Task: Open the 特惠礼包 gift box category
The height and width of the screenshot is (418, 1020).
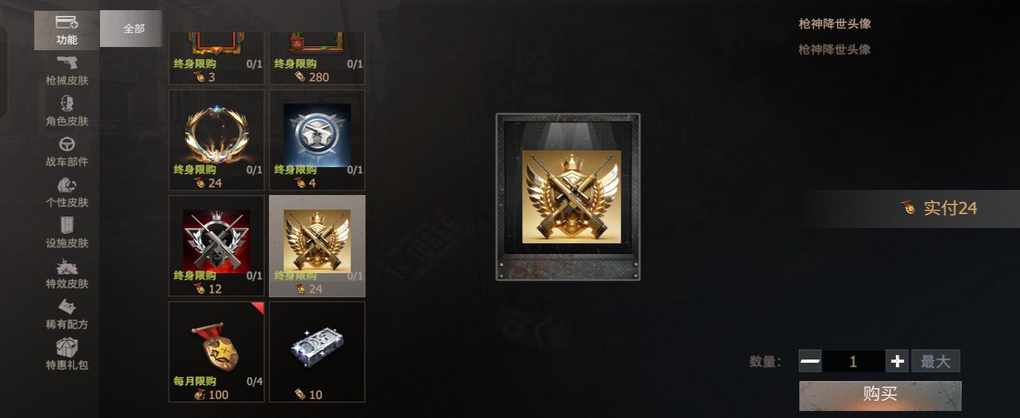Action: 67,355
